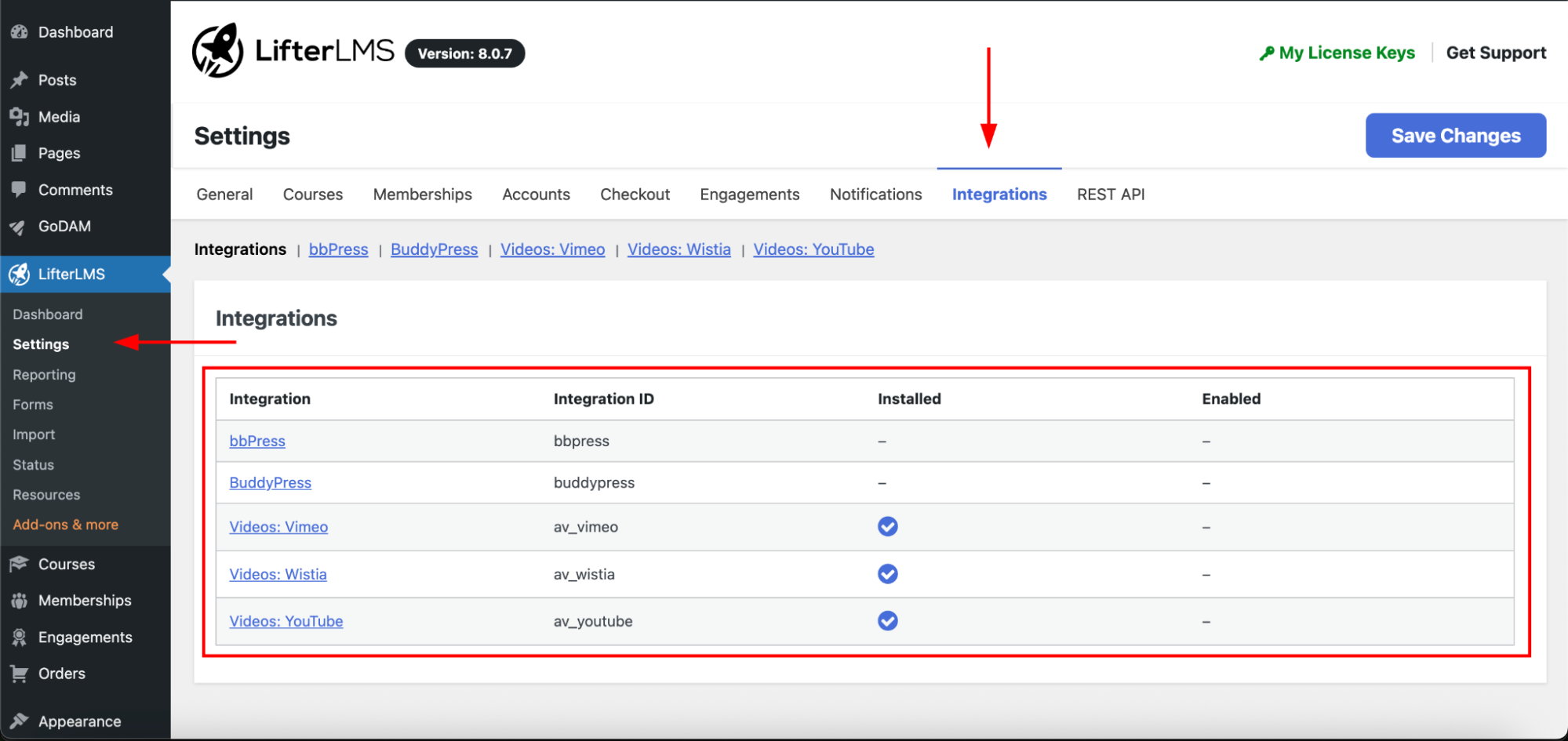Image resolution: width=1568 pixels, height=741 pixels.
Task: Click the Wistia installed checkmark
Action: pyautogui.click(x=887, y=574)
